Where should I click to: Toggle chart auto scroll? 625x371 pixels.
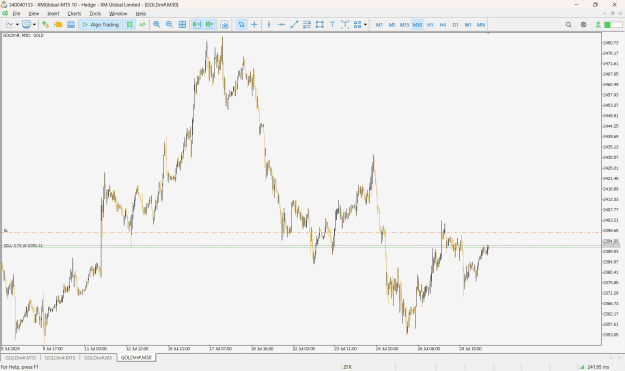197,25
